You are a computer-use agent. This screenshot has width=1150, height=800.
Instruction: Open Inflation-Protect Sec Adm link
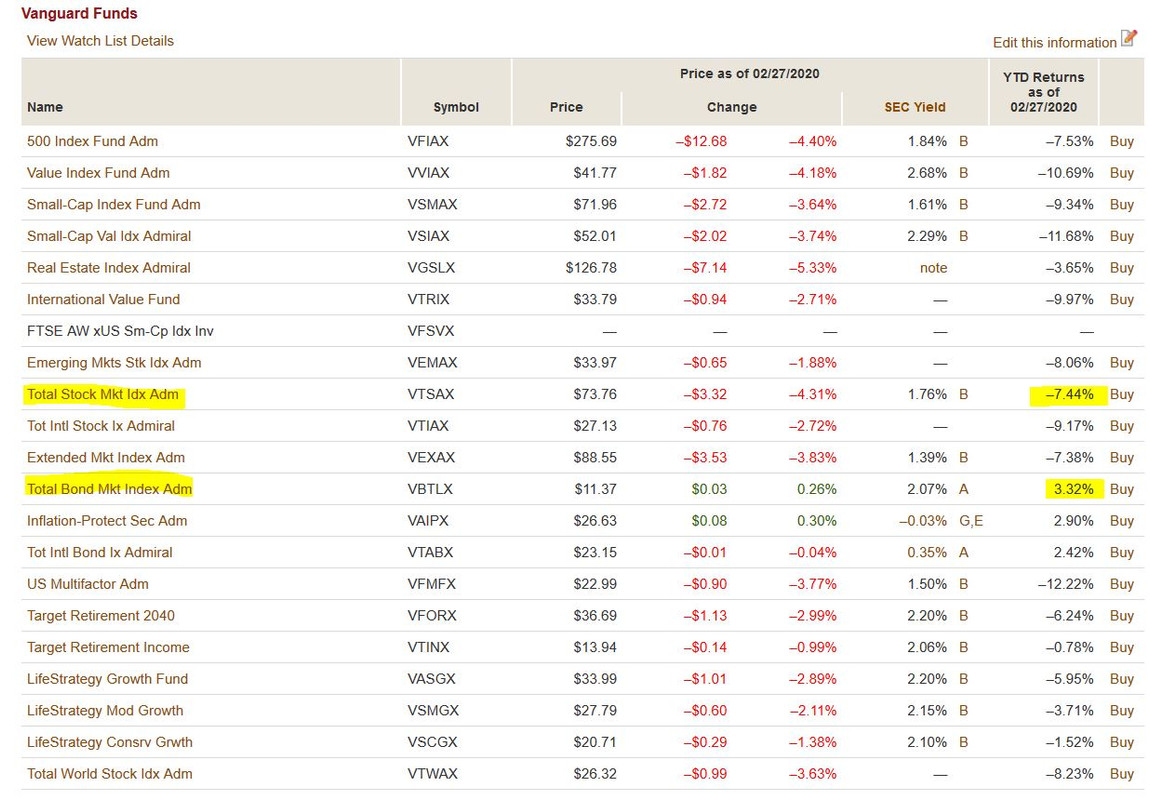[107, 520]
